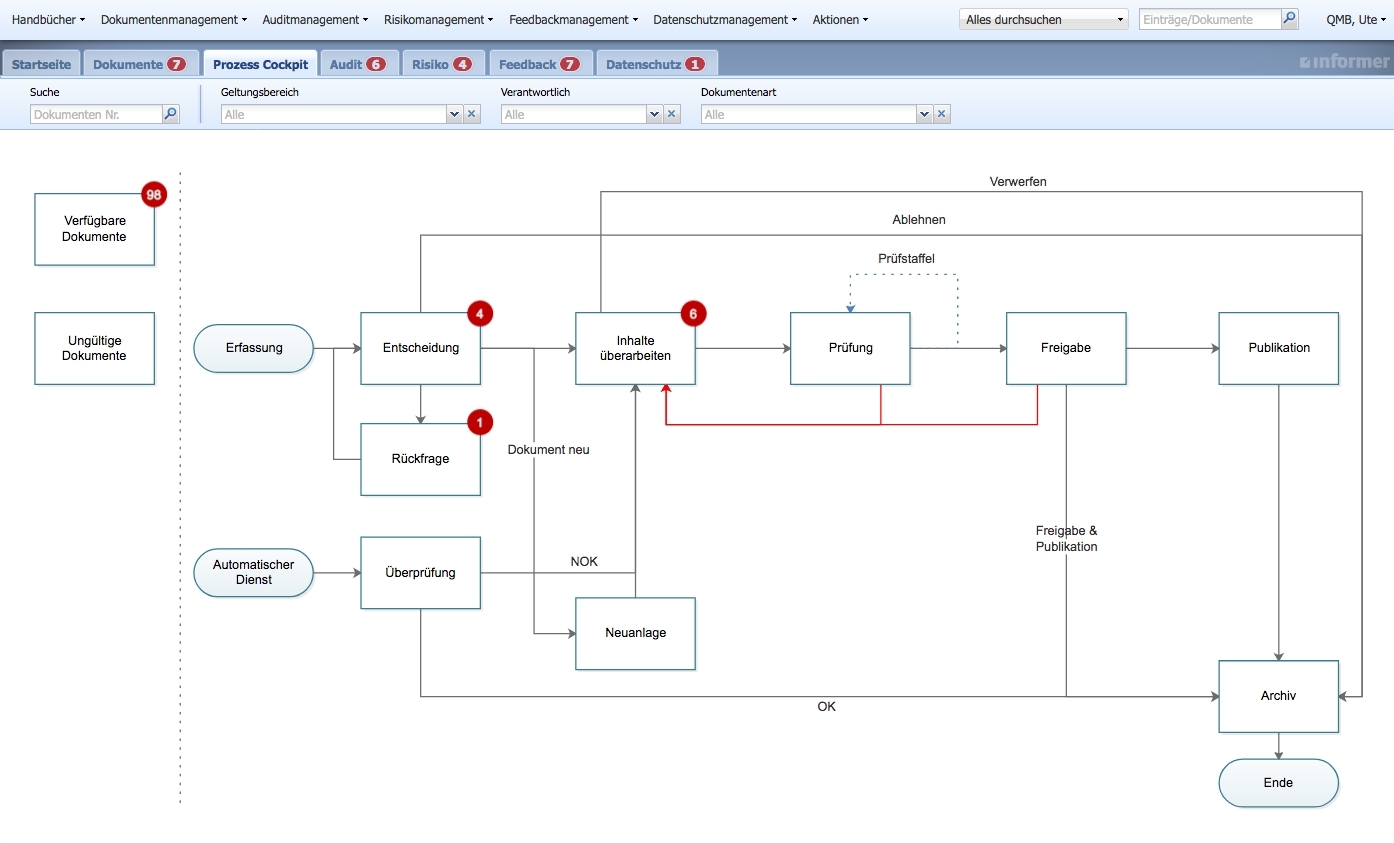1394x843 pixels.
Task: Select the Archiv process step
Action: [1279, 696]
